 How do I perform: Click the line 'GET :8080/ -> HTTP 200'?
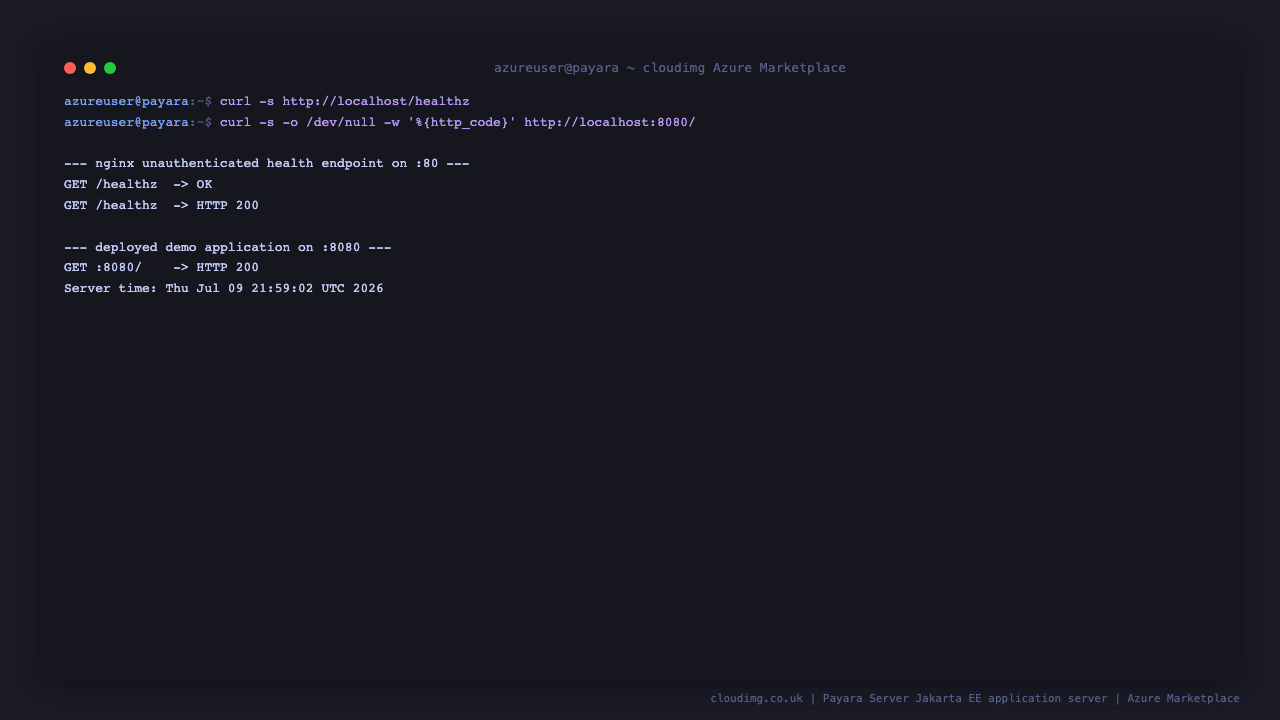pyautogui.click(x=161, y=268)
